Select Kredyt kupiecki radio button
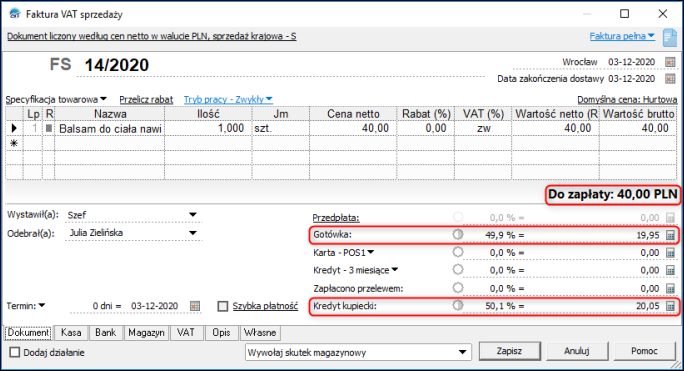This screenshot has width=684, height=371. pos(458,305)
